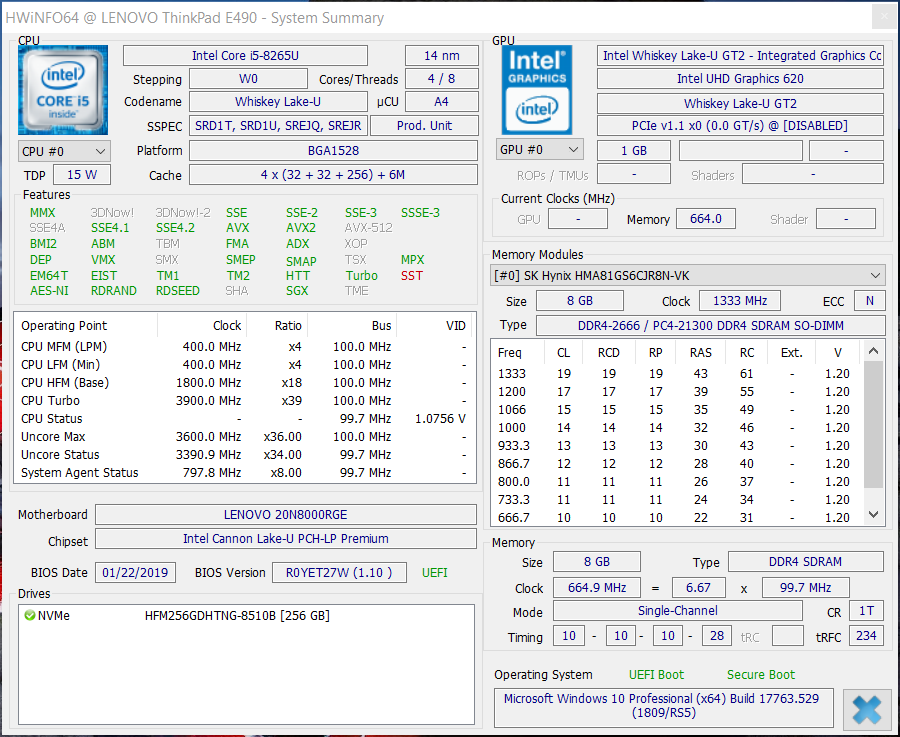
Task: Click the DDR4-2666 / PC4-21300 type field
Action: pos(711,325)
